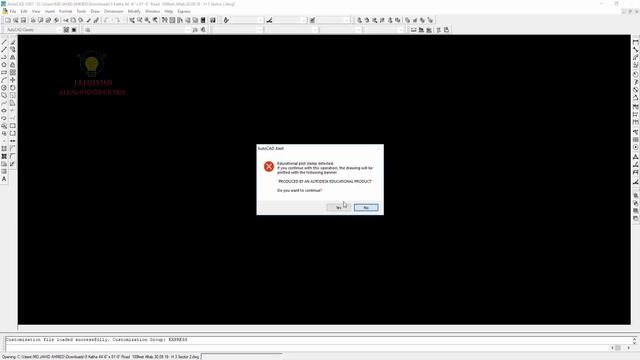Open the Color Control dropdown
The width and height of the screenshot is (640, 360).
(x=260, y=30)
